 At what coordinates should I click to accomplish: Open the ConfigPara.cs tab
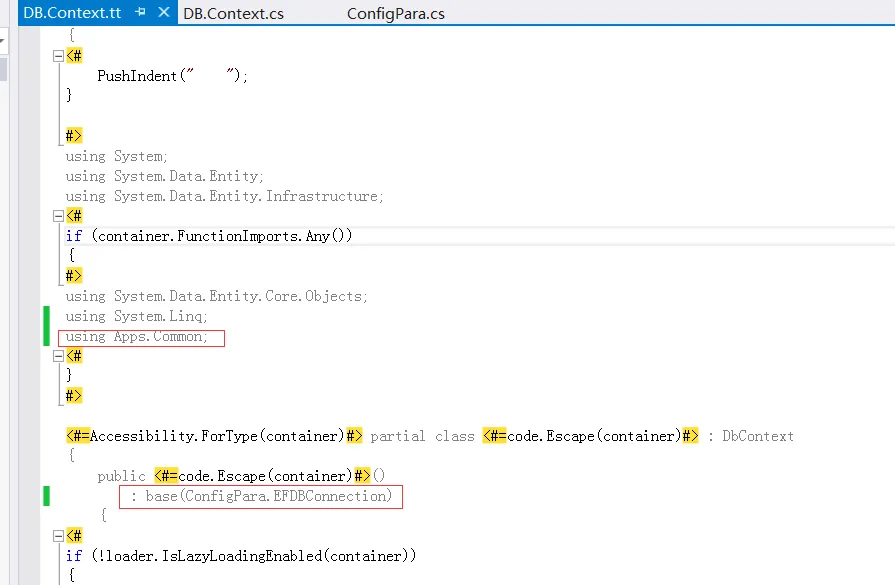click(x=396, y=14)
